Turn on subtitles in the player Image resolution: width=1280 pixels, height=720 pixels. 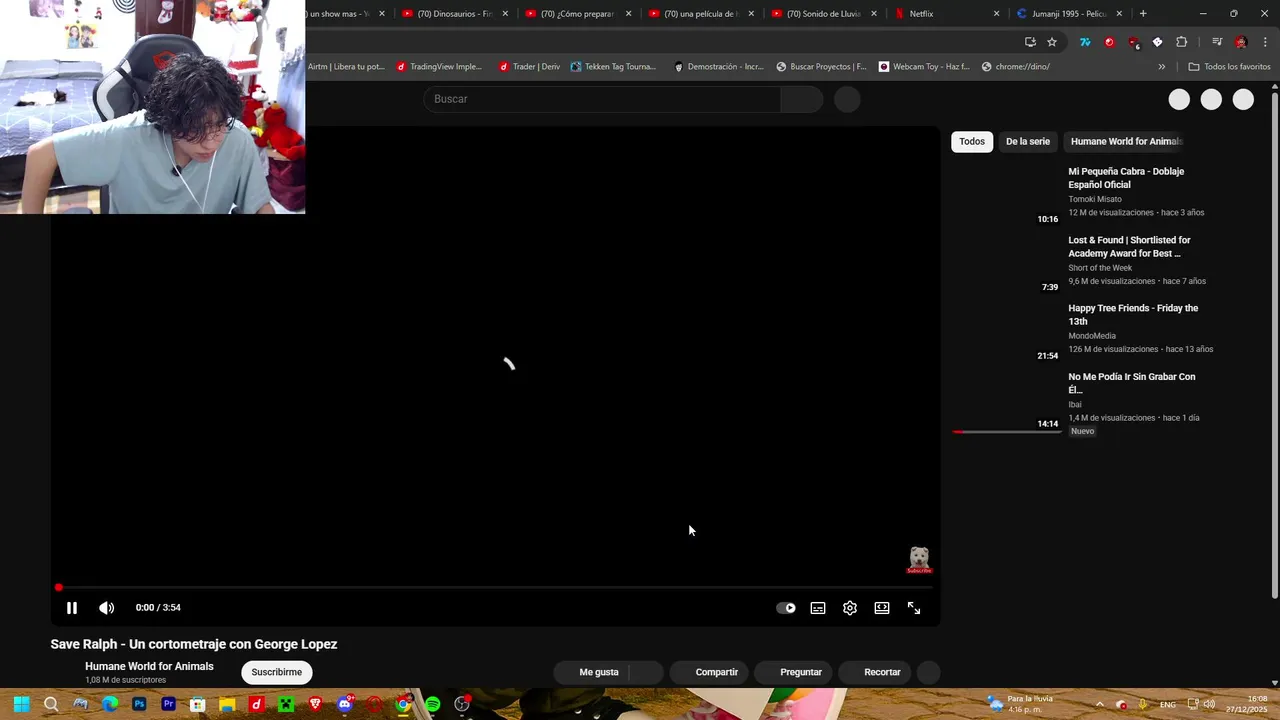pos(818,608)
